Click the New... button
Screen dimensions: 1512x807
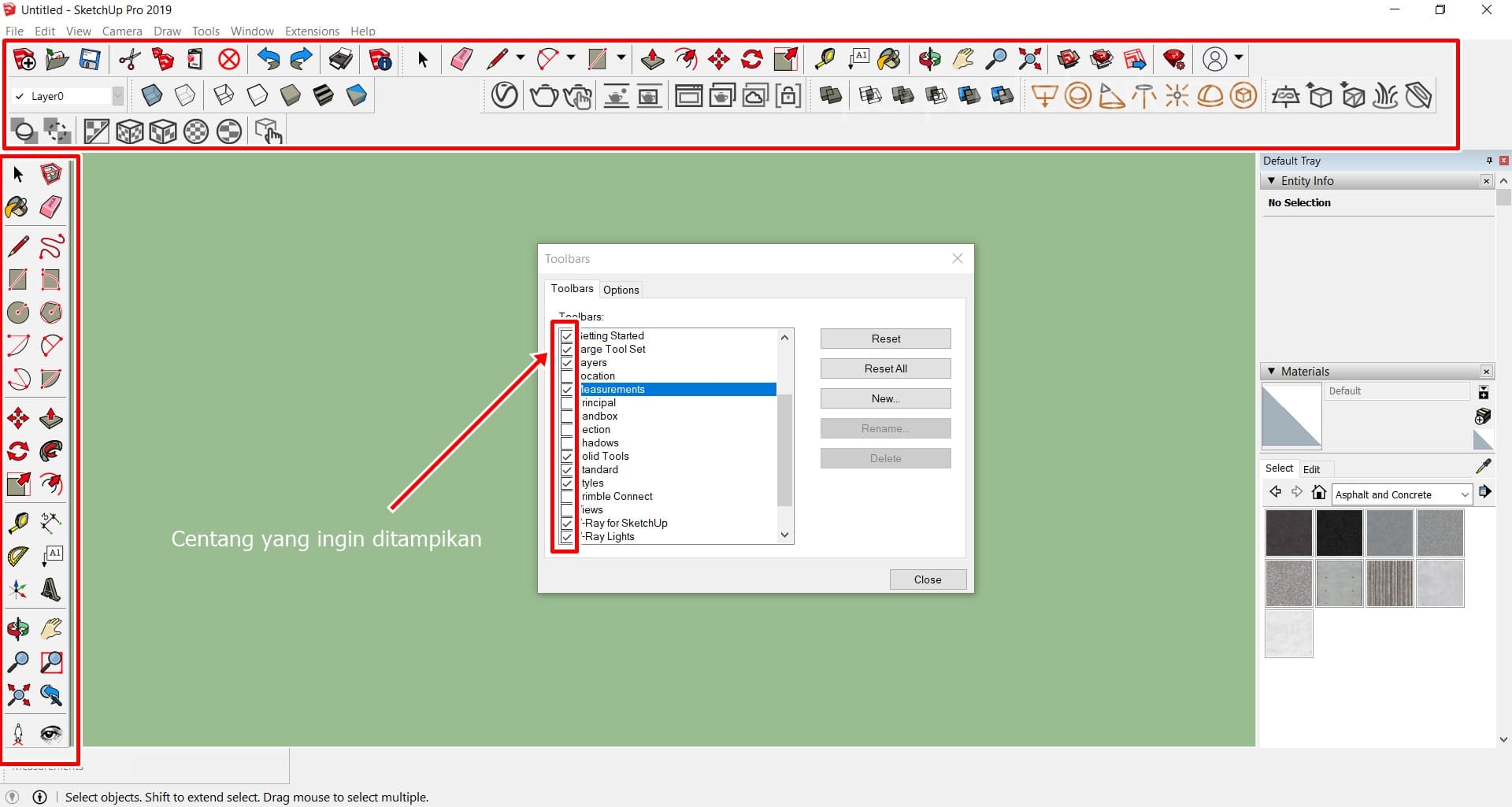click(886, 398)
